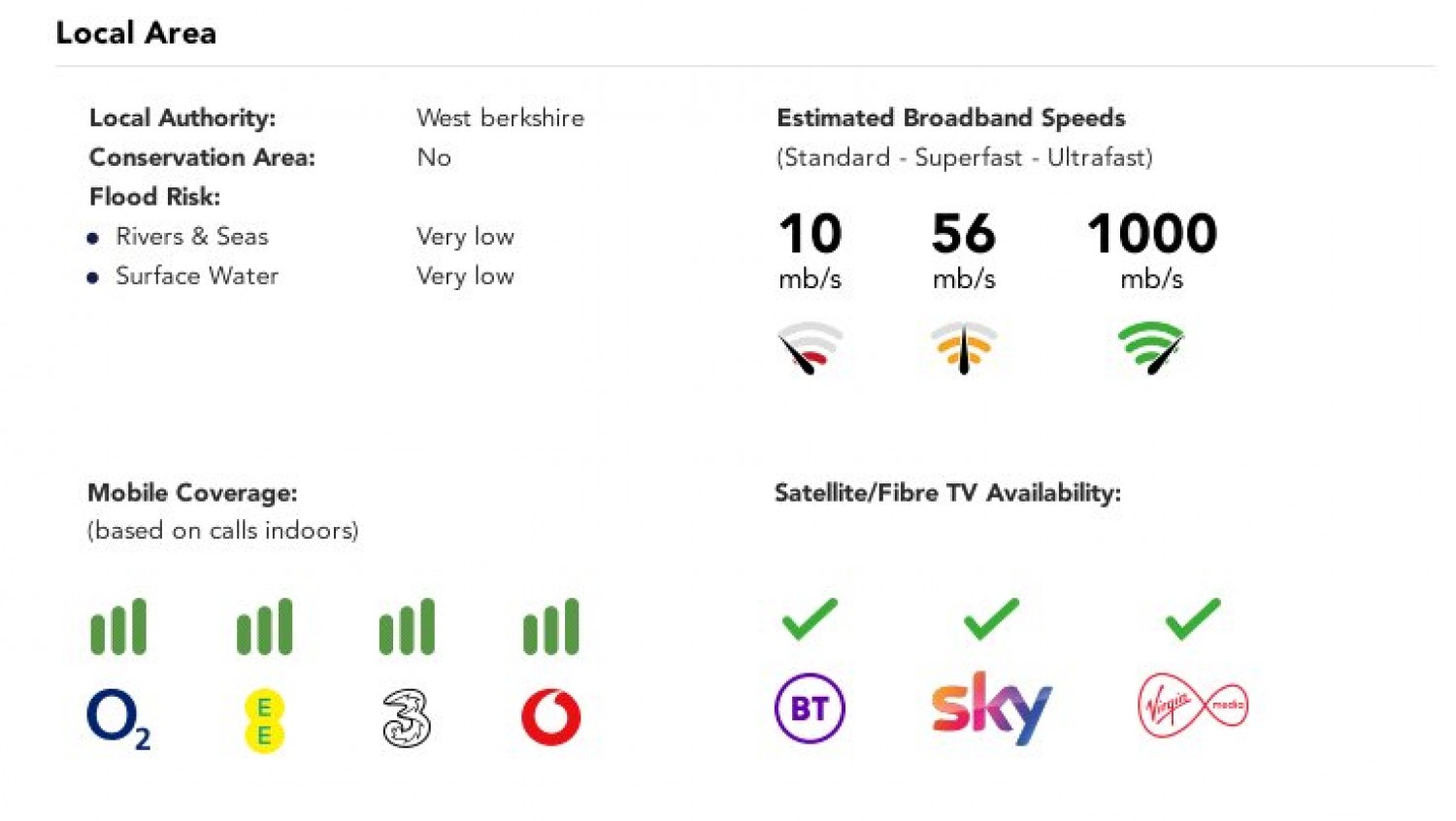Click the Local Area section heading
Viewport: 1456px width, 821px height.
click(136, 33)
